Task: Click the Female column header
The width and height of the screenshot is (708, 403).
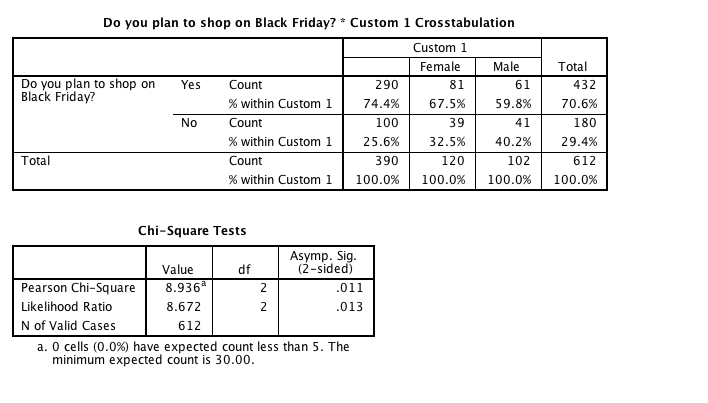Action: point(440,67)
